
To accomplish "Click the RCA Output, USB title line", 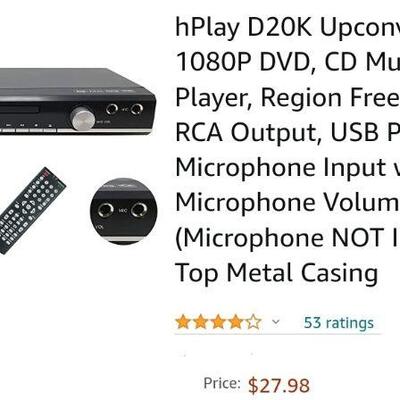I will click(287, 132).
